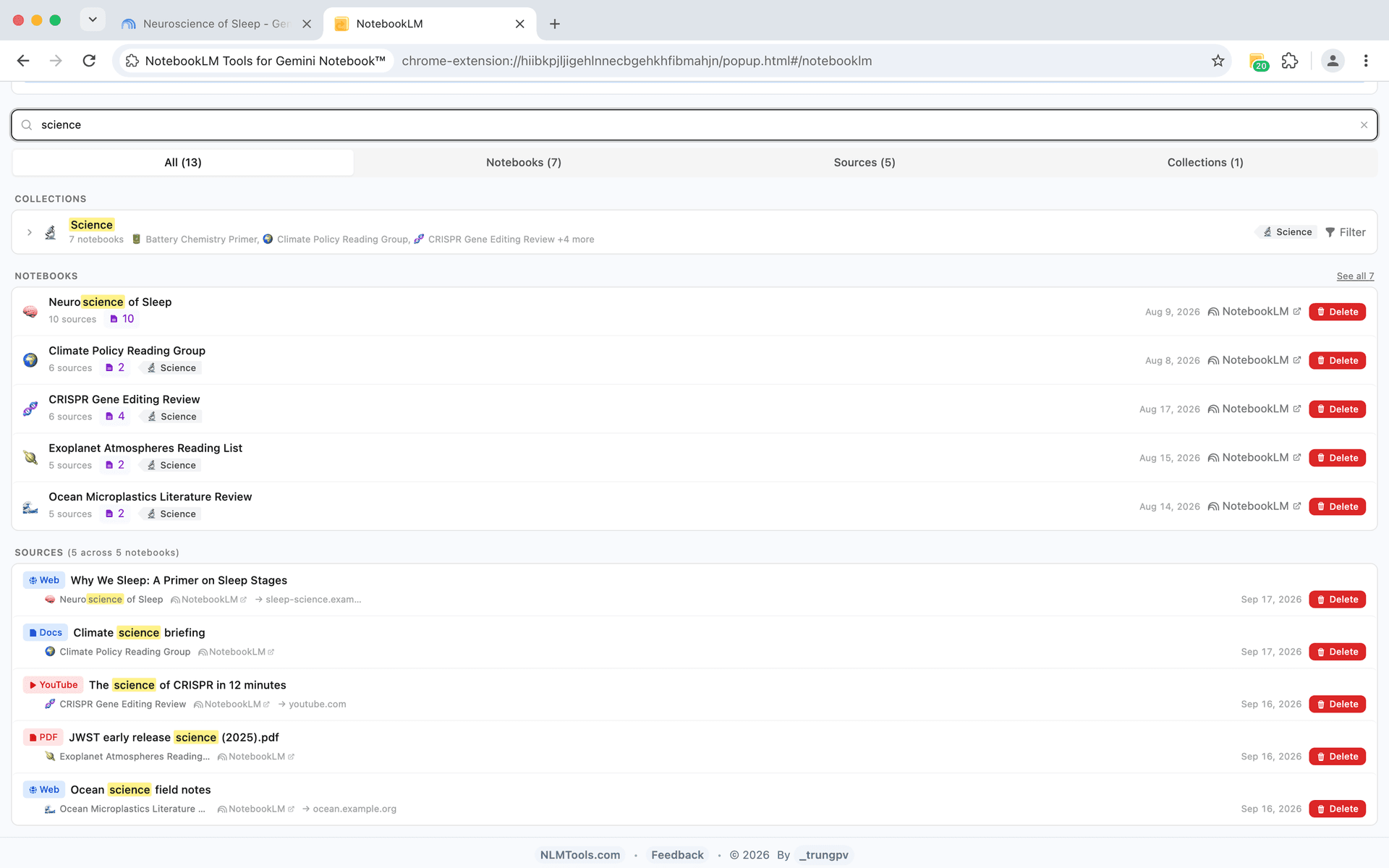The image size is (1389, 868).
Task: Switch to the All (13) tab
Action: [183, 163]
